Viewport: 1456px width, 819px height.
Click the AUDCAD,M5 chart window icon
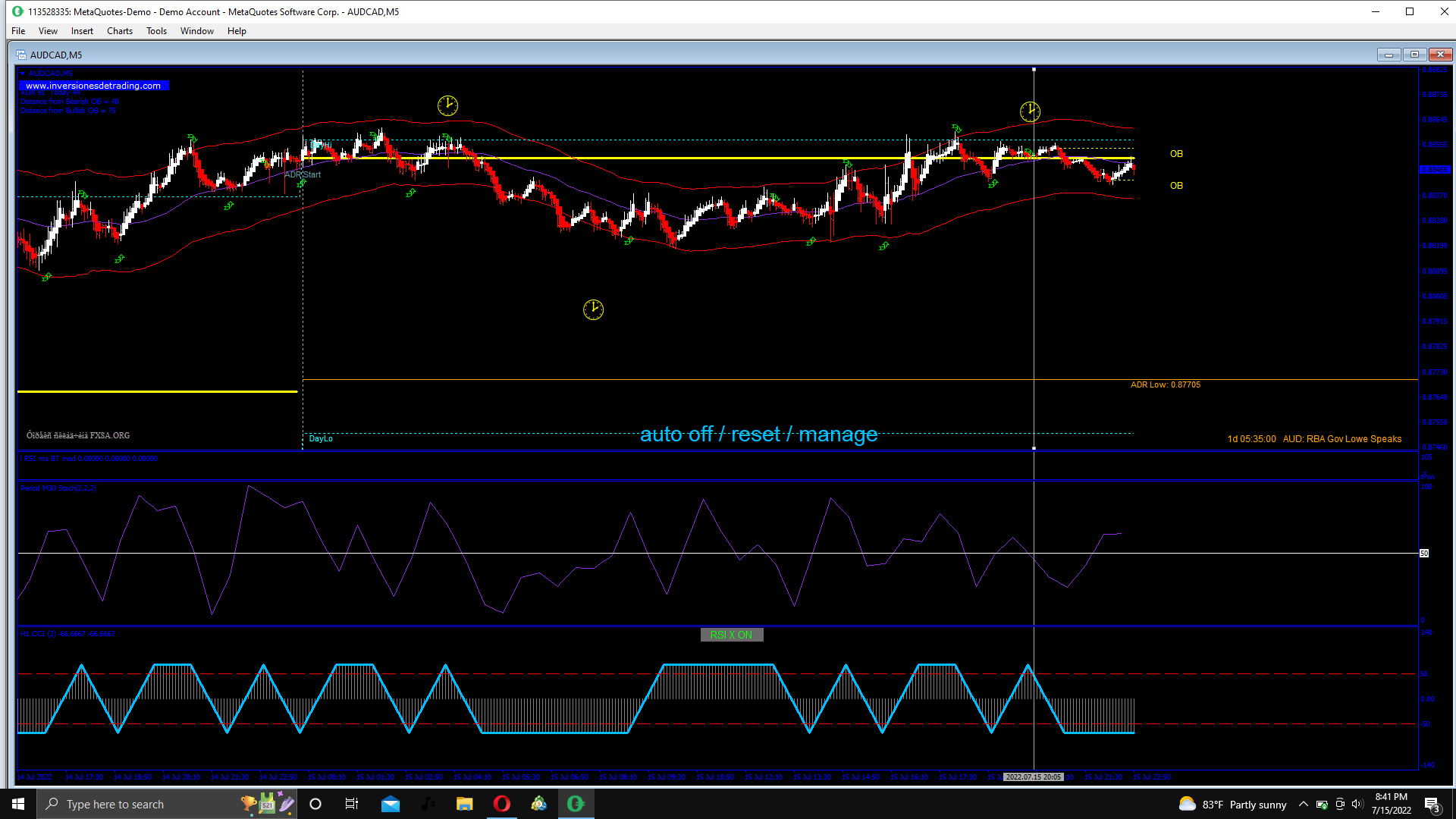point(21,55)
